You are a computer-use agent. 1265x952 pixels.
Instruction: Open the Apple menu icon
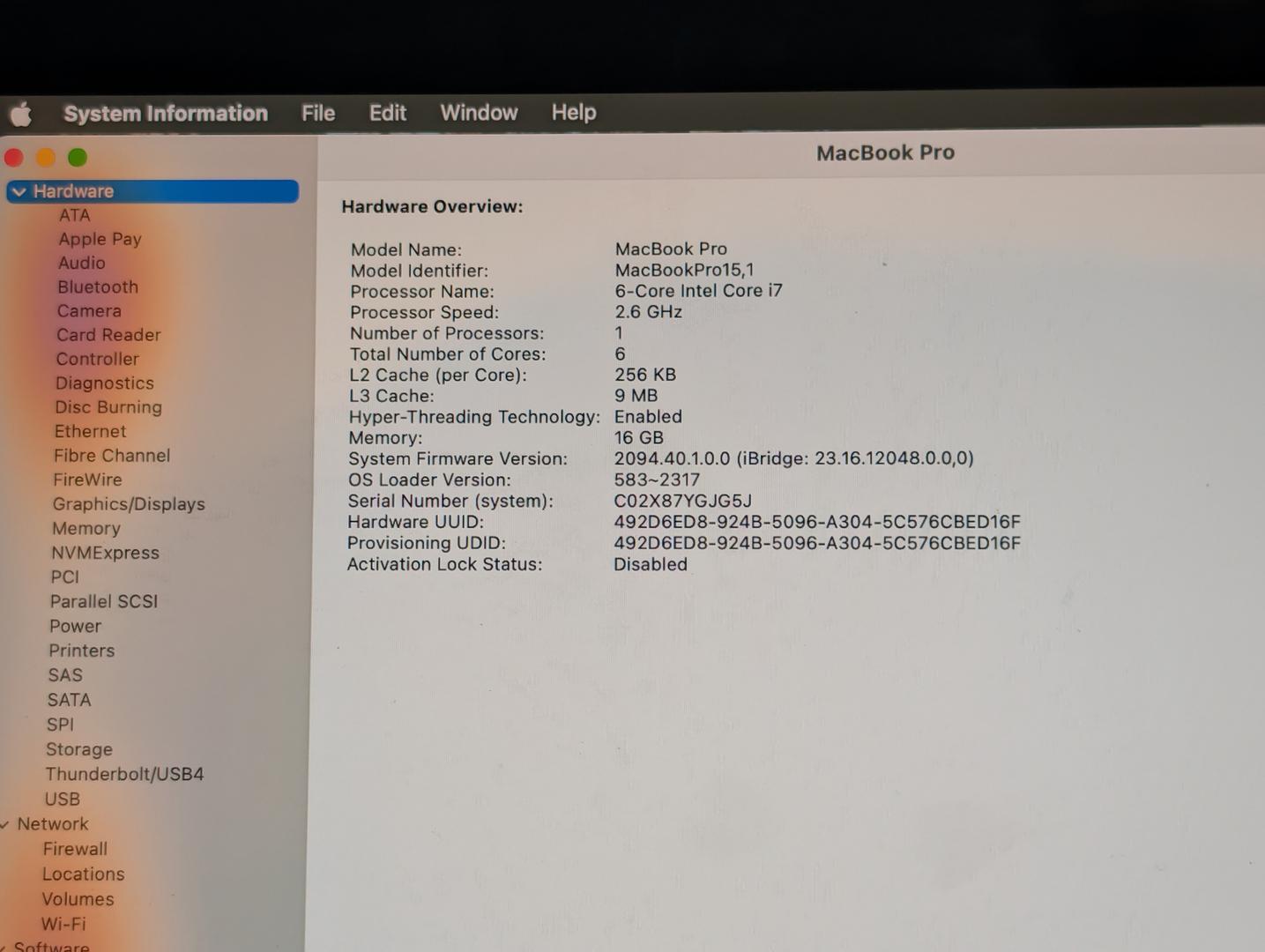click(21, 114)
